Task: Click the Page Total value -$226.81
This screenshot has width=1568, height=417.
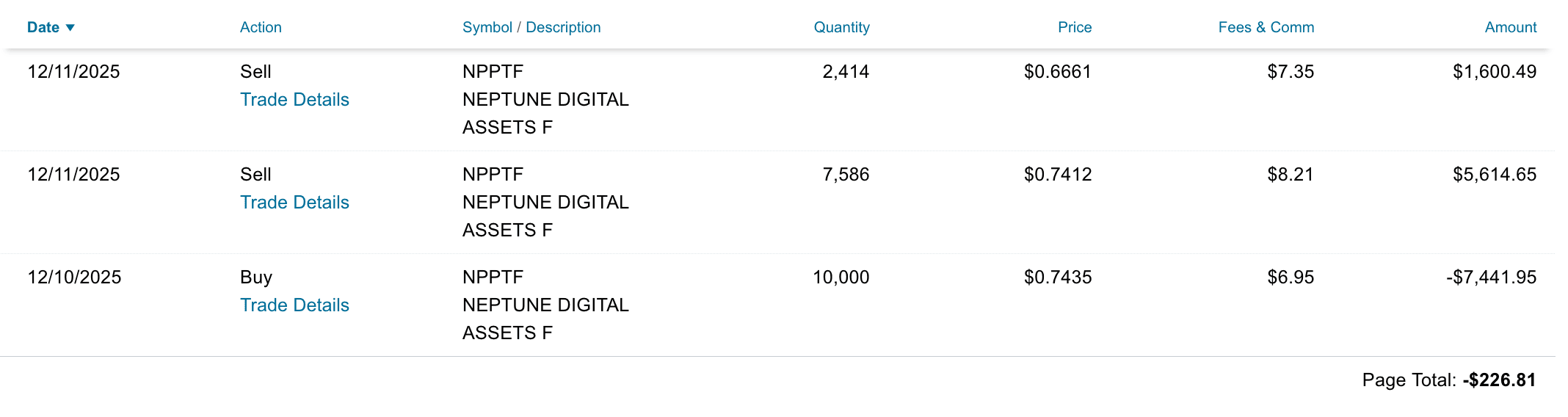Action: (1498, 380)
